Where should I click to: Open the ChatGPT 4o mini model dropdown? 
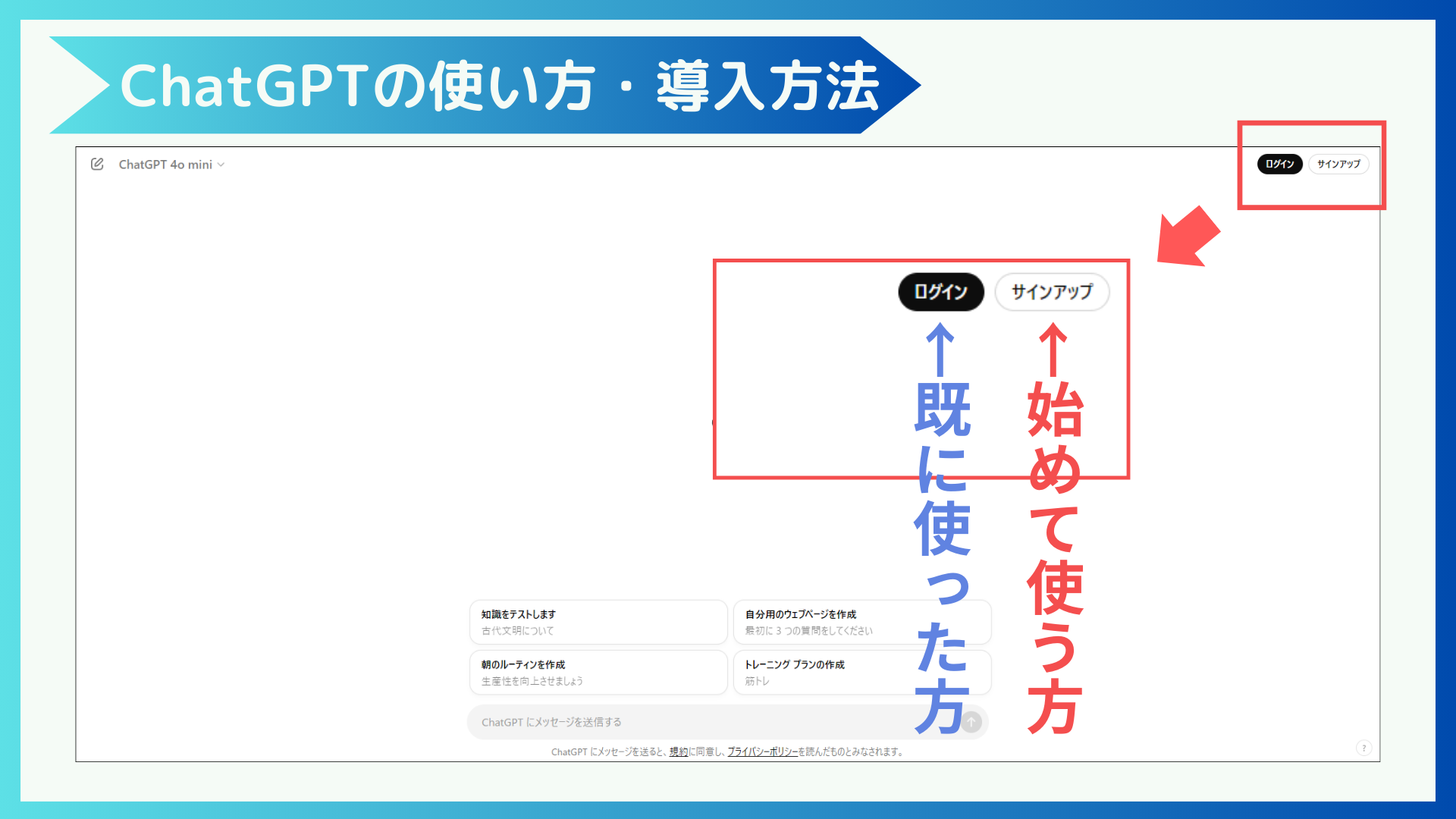(171, 165)
